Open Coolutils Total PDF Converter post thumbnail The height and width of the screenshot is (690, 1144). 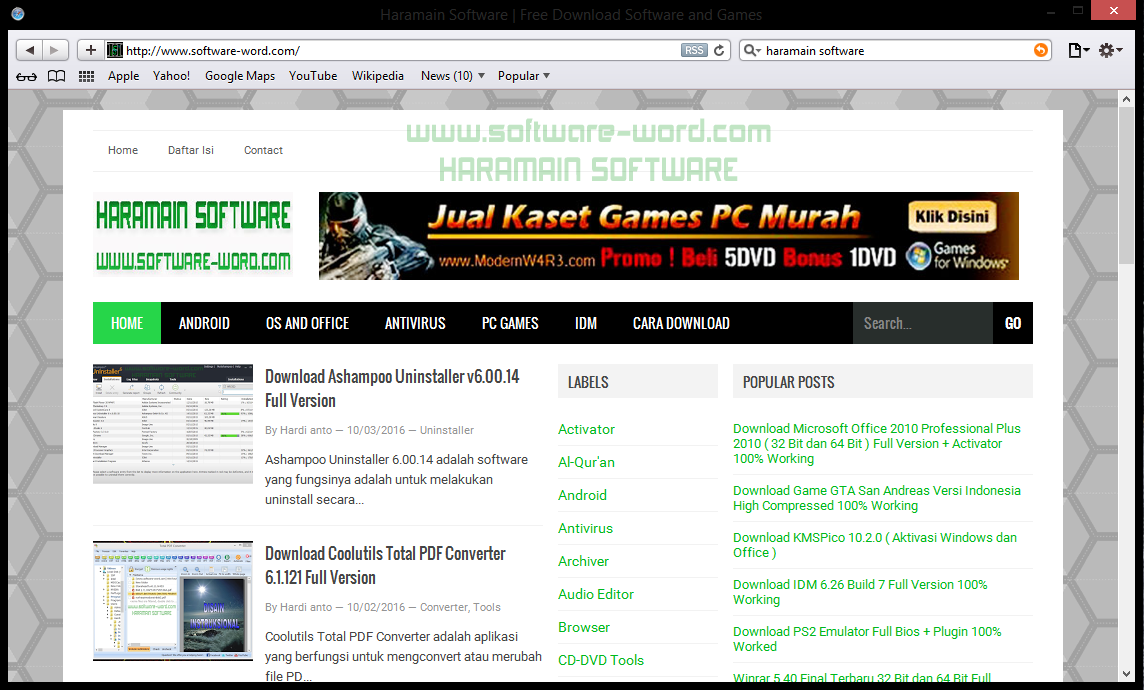[x=173, y=601]
